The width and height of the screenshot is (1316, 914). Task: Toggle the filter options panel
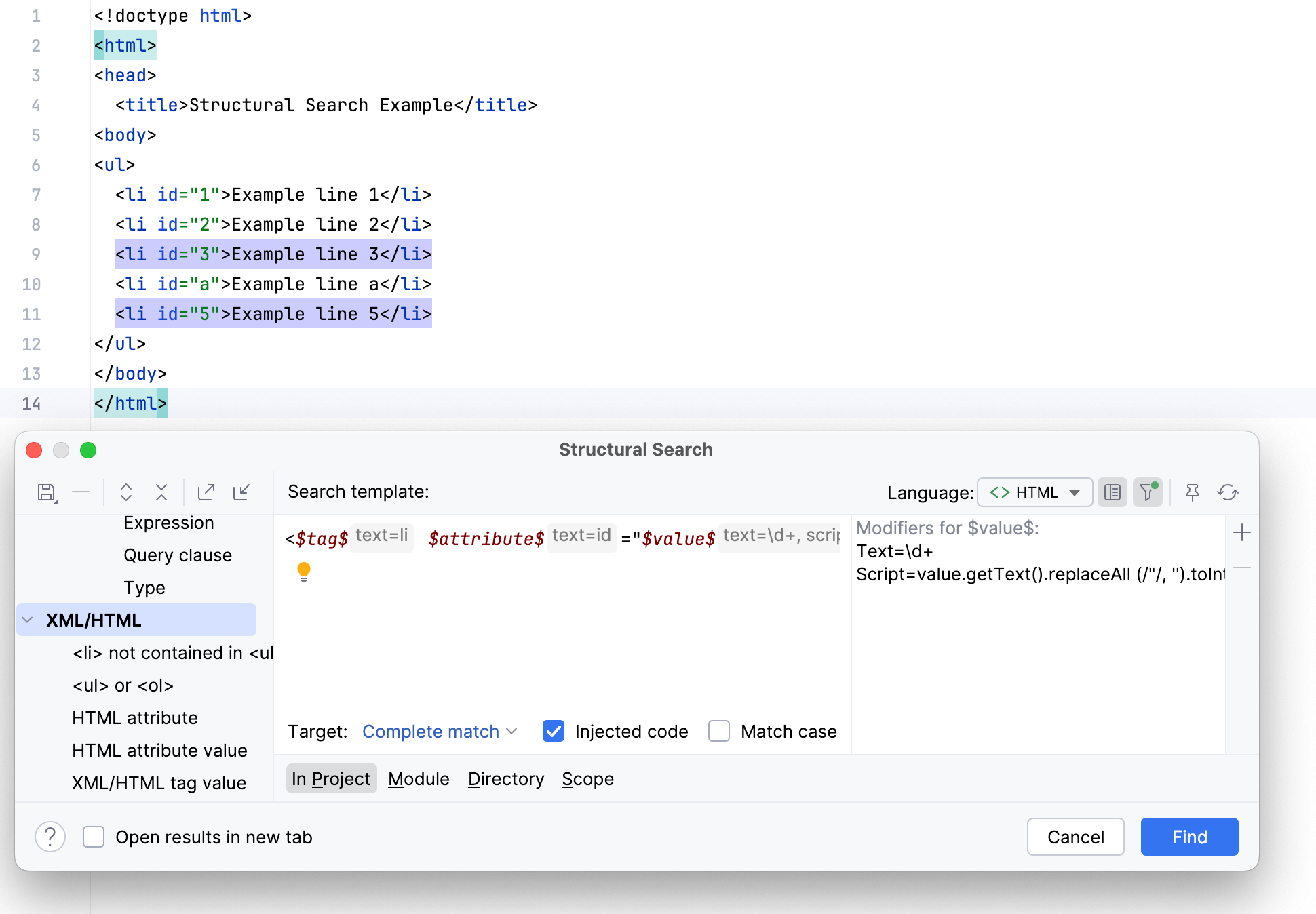click(x=1147, y=492)
